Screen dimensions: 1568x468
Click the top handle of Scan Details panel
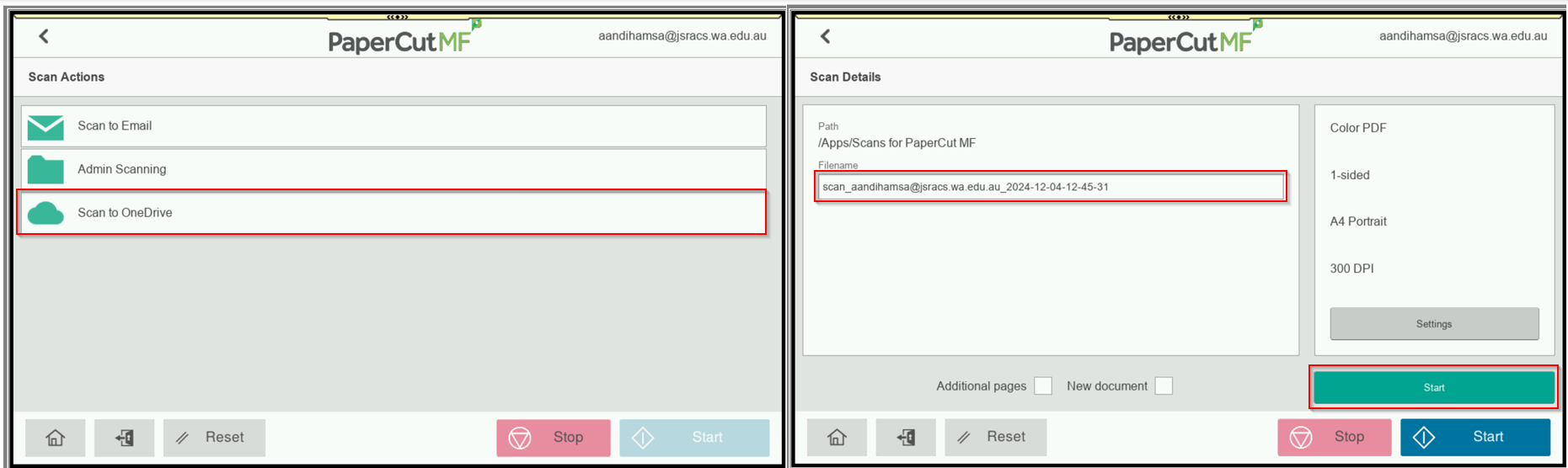pos(1179,17)
